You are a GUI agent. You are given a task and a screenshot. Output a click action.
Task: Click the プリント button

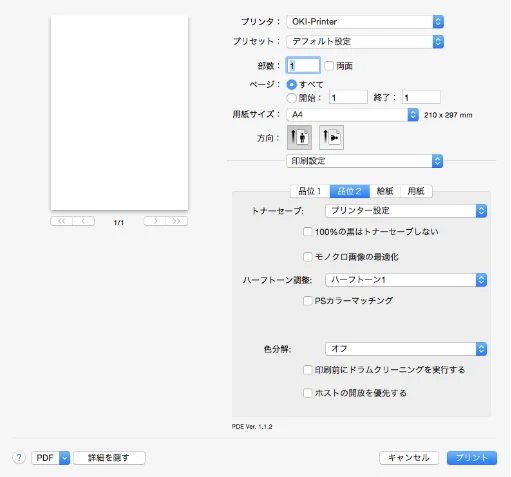[472, 458]
